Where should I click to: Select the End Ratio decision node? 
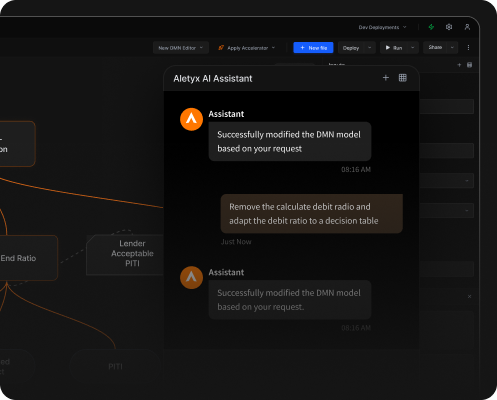pyautogui.click(x=28, y=258)
